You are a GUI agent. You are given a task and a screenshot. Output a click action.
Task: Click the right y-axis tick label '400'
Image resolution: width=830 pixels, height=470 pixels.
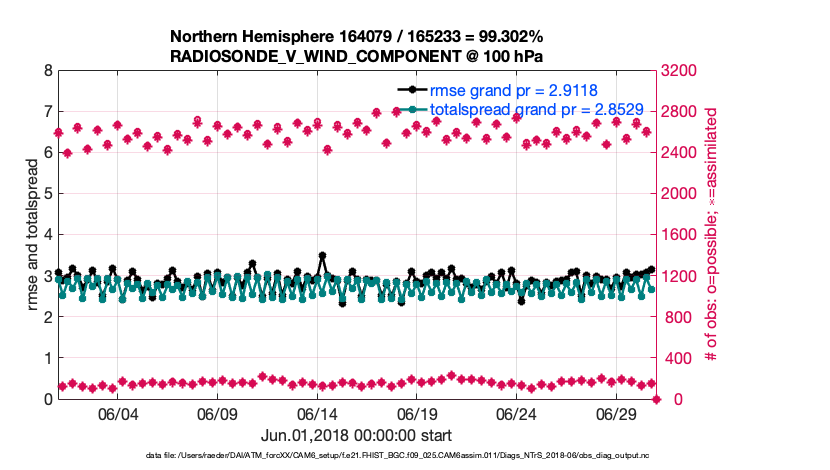tap(679, 358)
